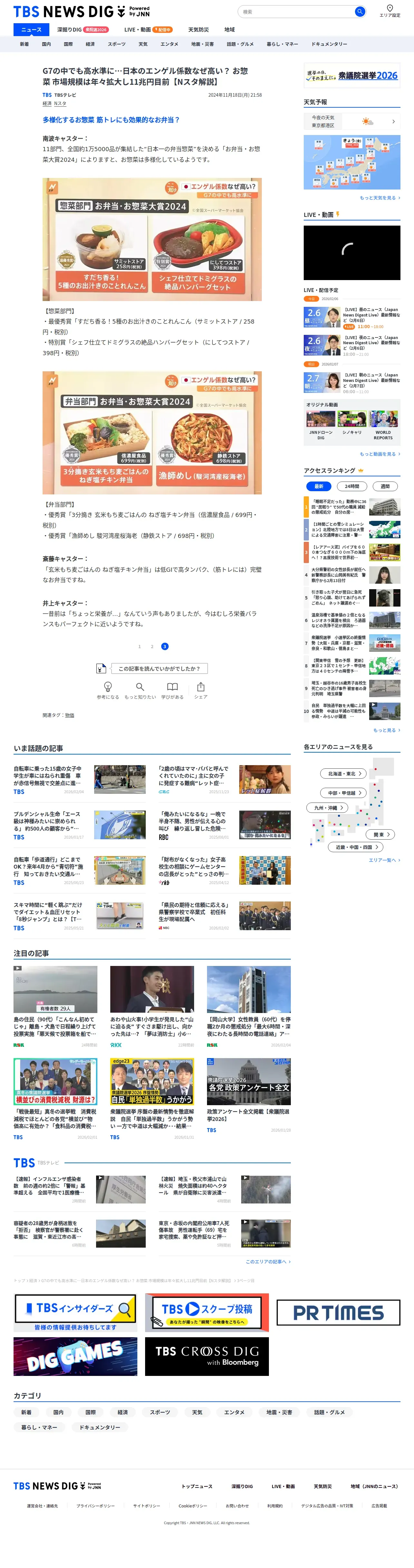Image resolution: width=414 pixels, height=1568 pixels.
Task: Open the スポーツ item in the sub-navigation bar
Action: 116,44
